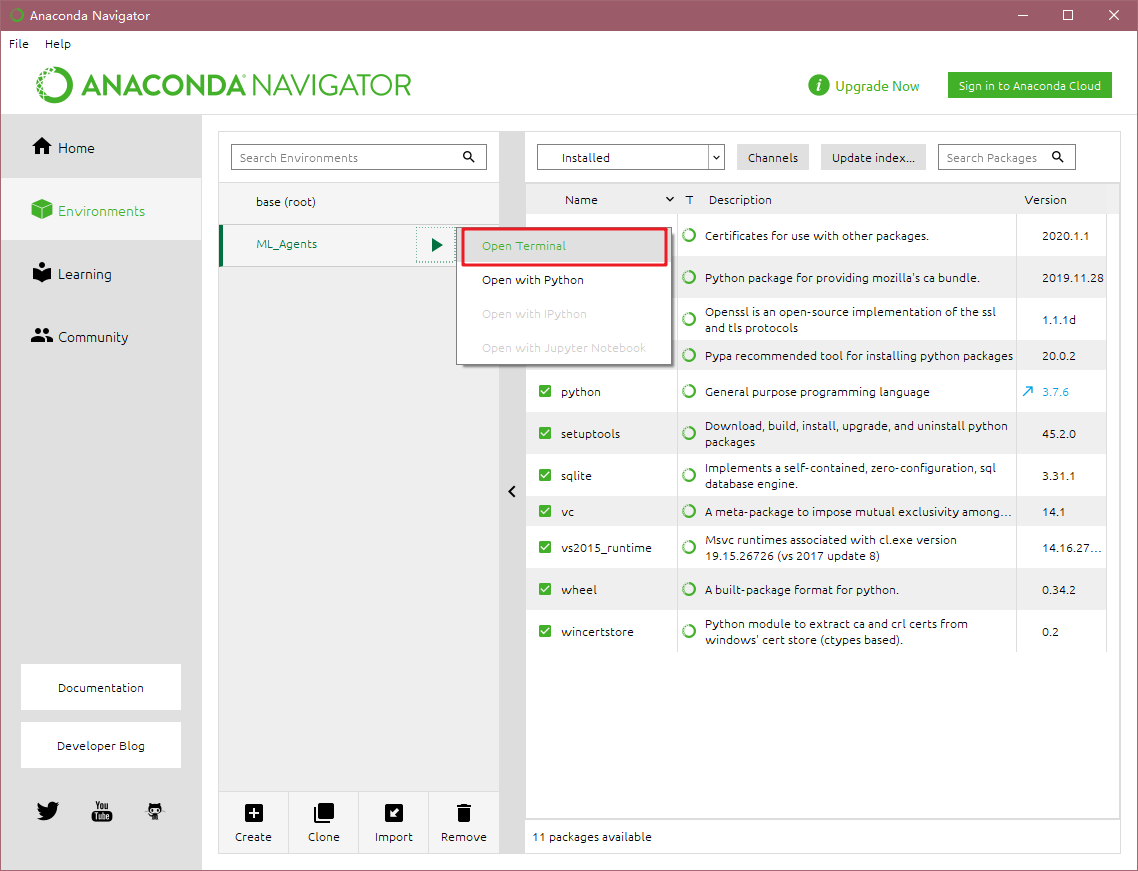
Task: Click the status circle for wheel row
Action: pos(689,589)
